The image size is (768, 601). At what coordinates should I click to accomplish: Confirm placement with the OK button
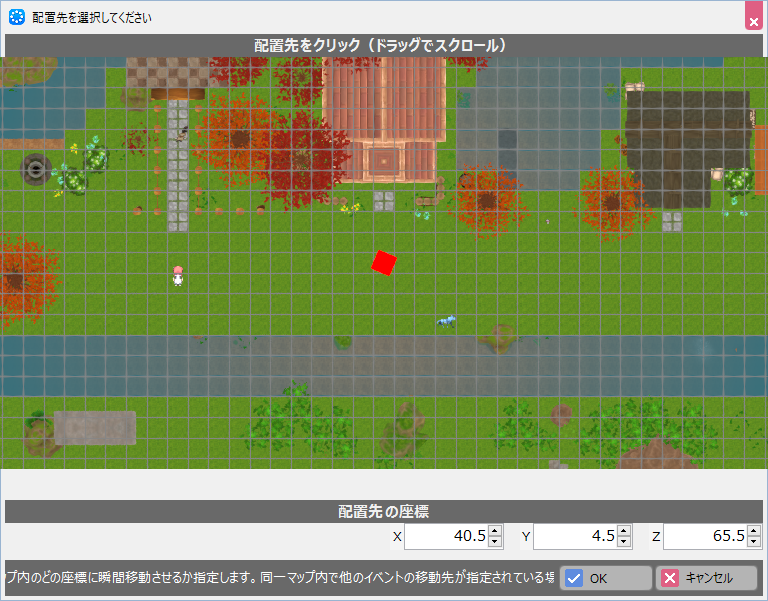point(605,578)
